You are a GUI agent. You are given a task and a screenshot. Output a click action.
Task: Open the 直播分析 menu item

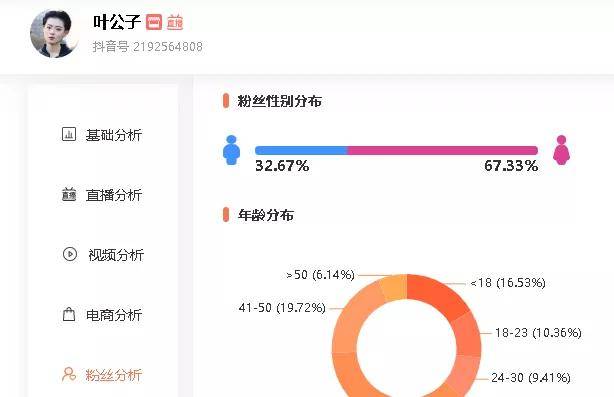pyautogui.click(x=103, y=195)
